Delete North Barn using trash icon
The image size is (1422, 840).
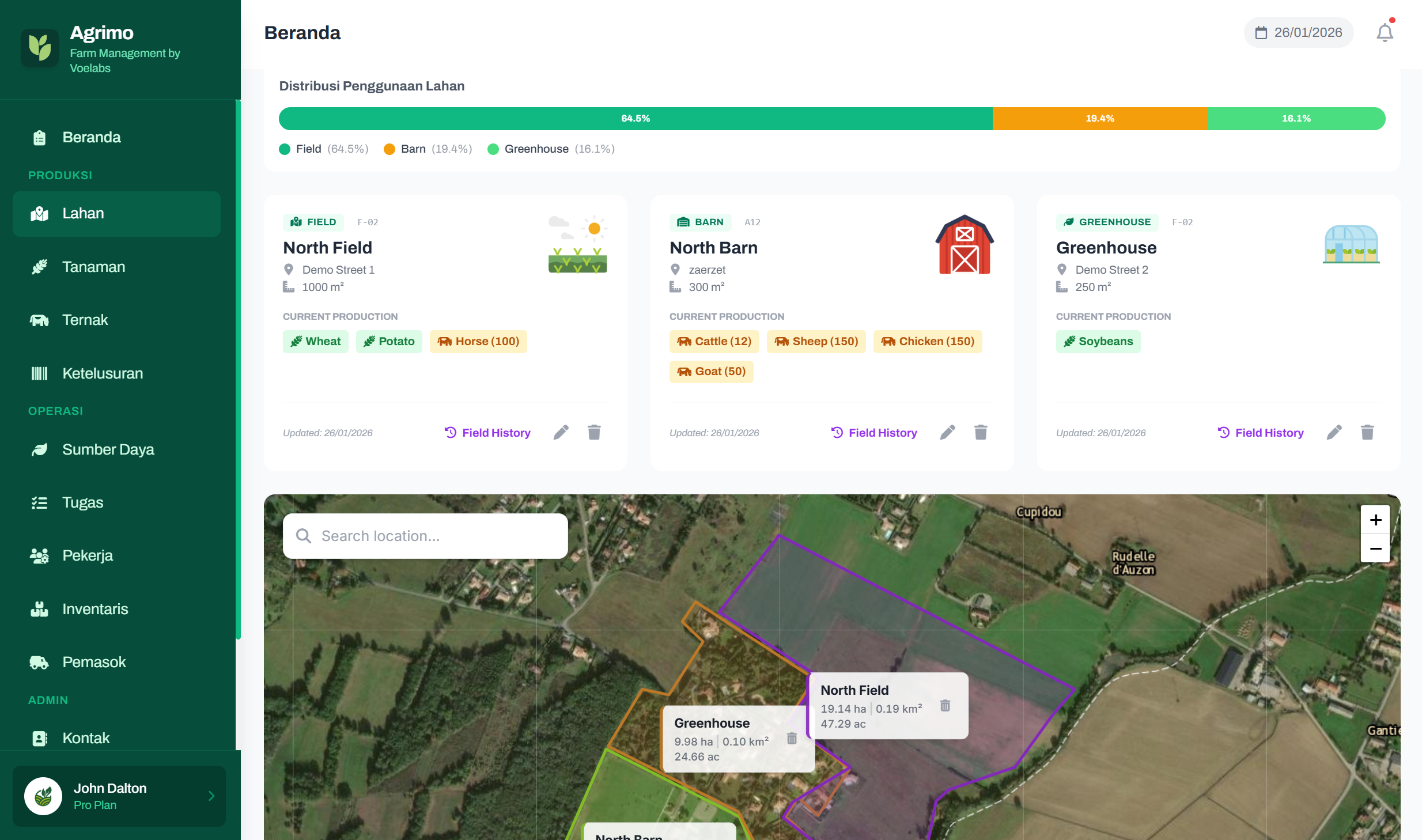click(981, 432)
